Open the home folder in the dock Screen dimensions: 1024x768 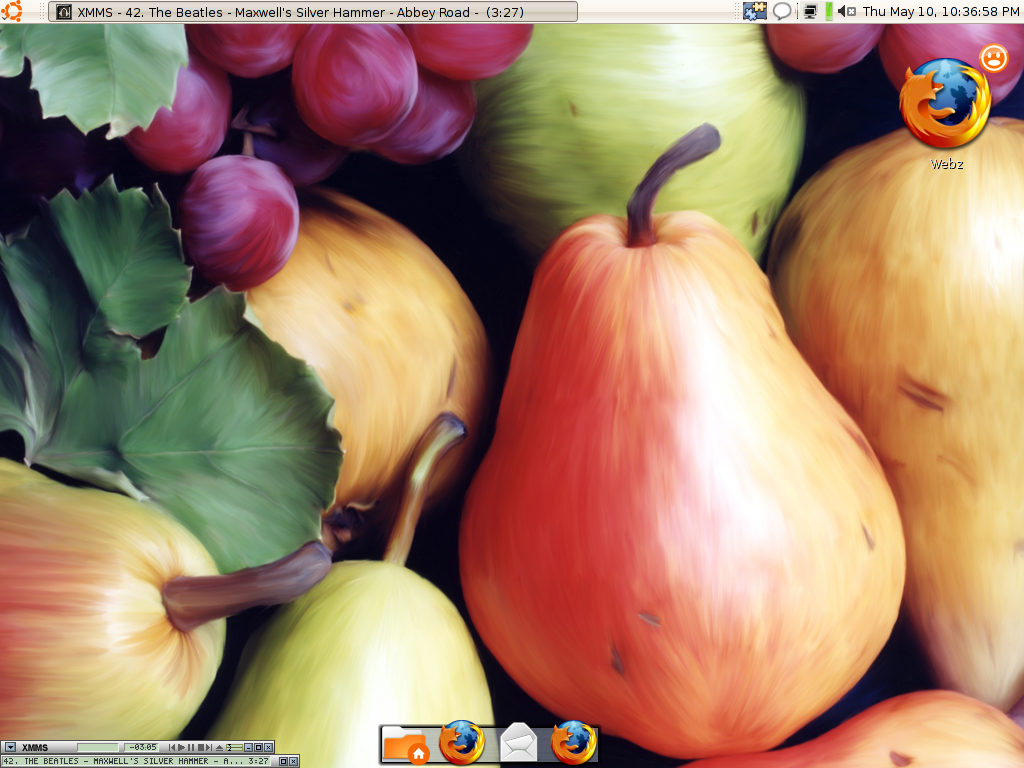click(x=406, y=744)
